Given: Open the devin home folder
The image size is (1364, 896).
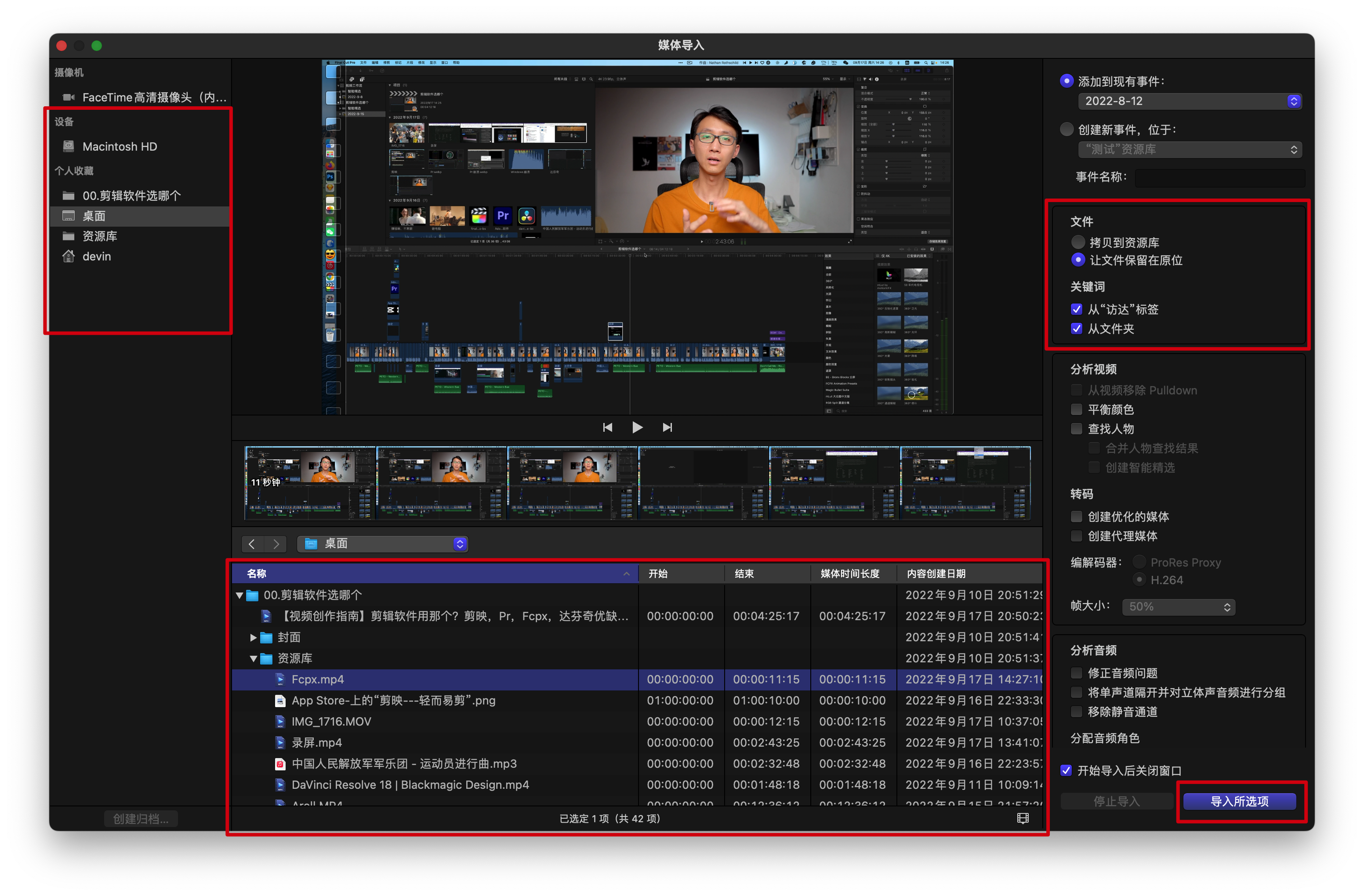Looking at the screenshot, I should point(96,257).
